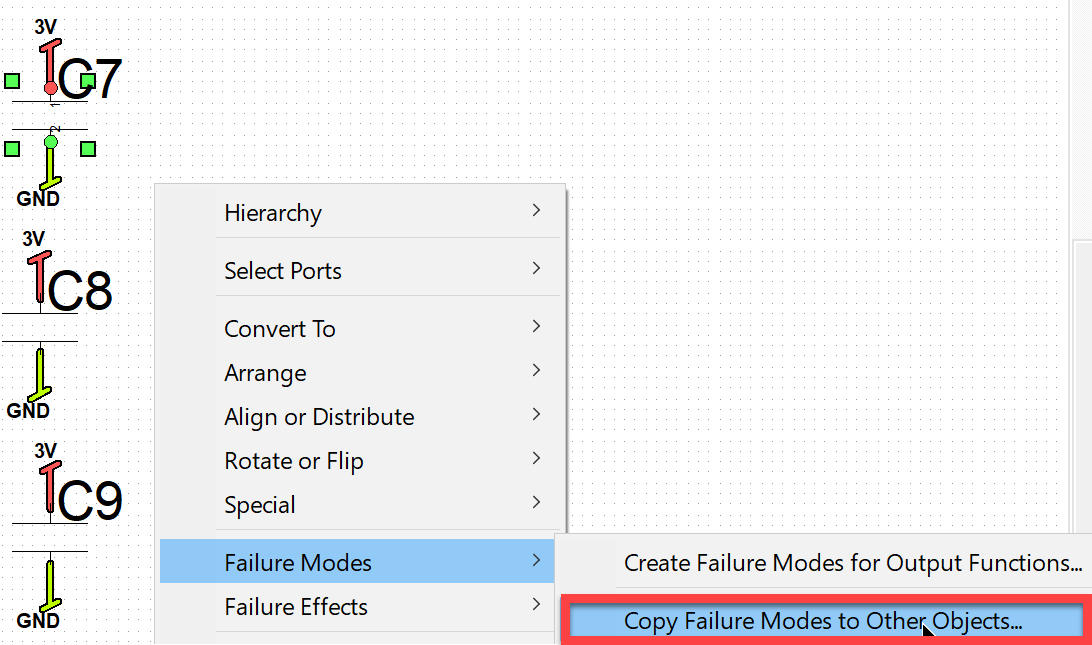Open the Select Ports submenu
The image size is (1092, 645).
pos(359,270)
